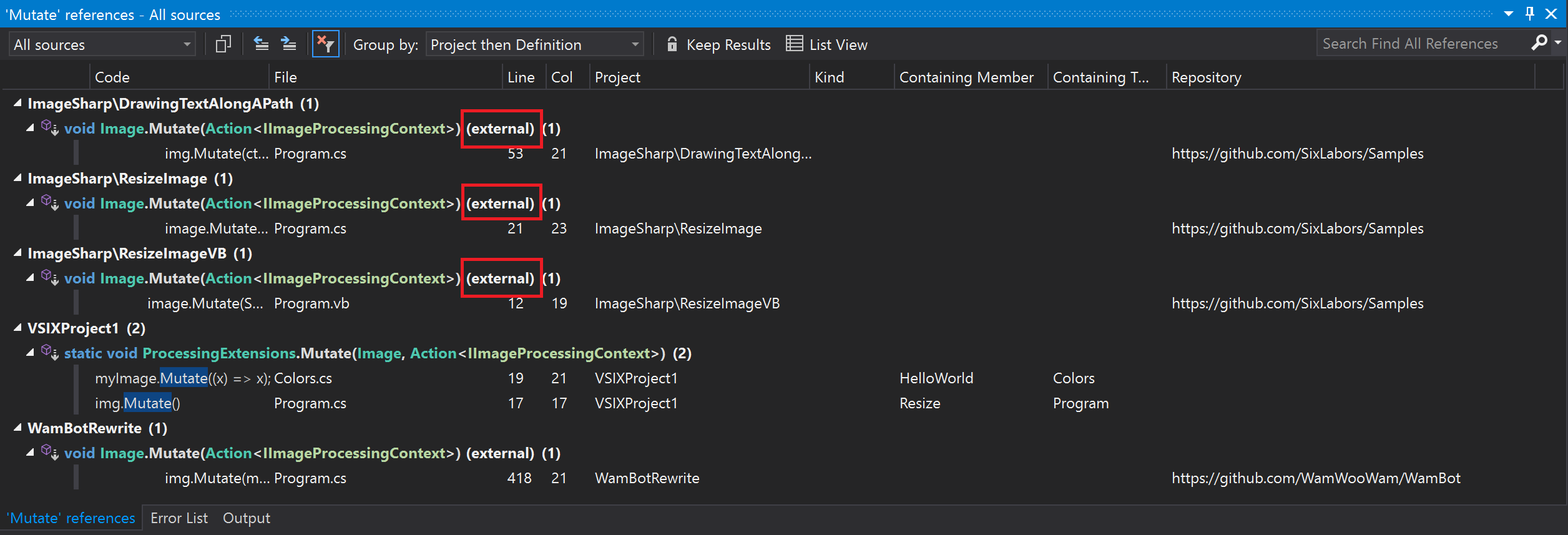Pin the Mutate references window

[x=1529, y=14]
